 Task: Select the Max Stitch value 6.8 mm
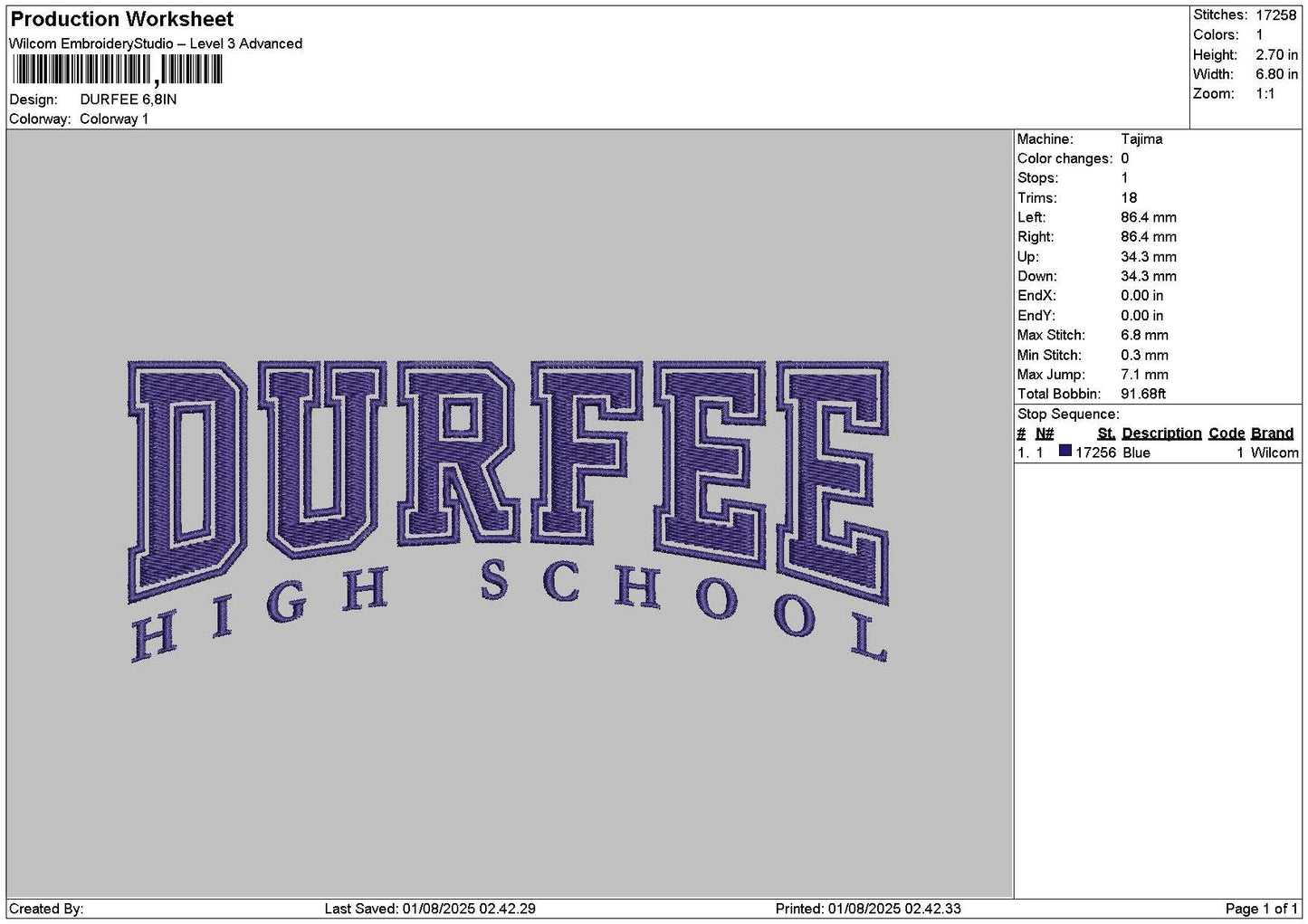pyautogui.click(x=1145, y=335)
